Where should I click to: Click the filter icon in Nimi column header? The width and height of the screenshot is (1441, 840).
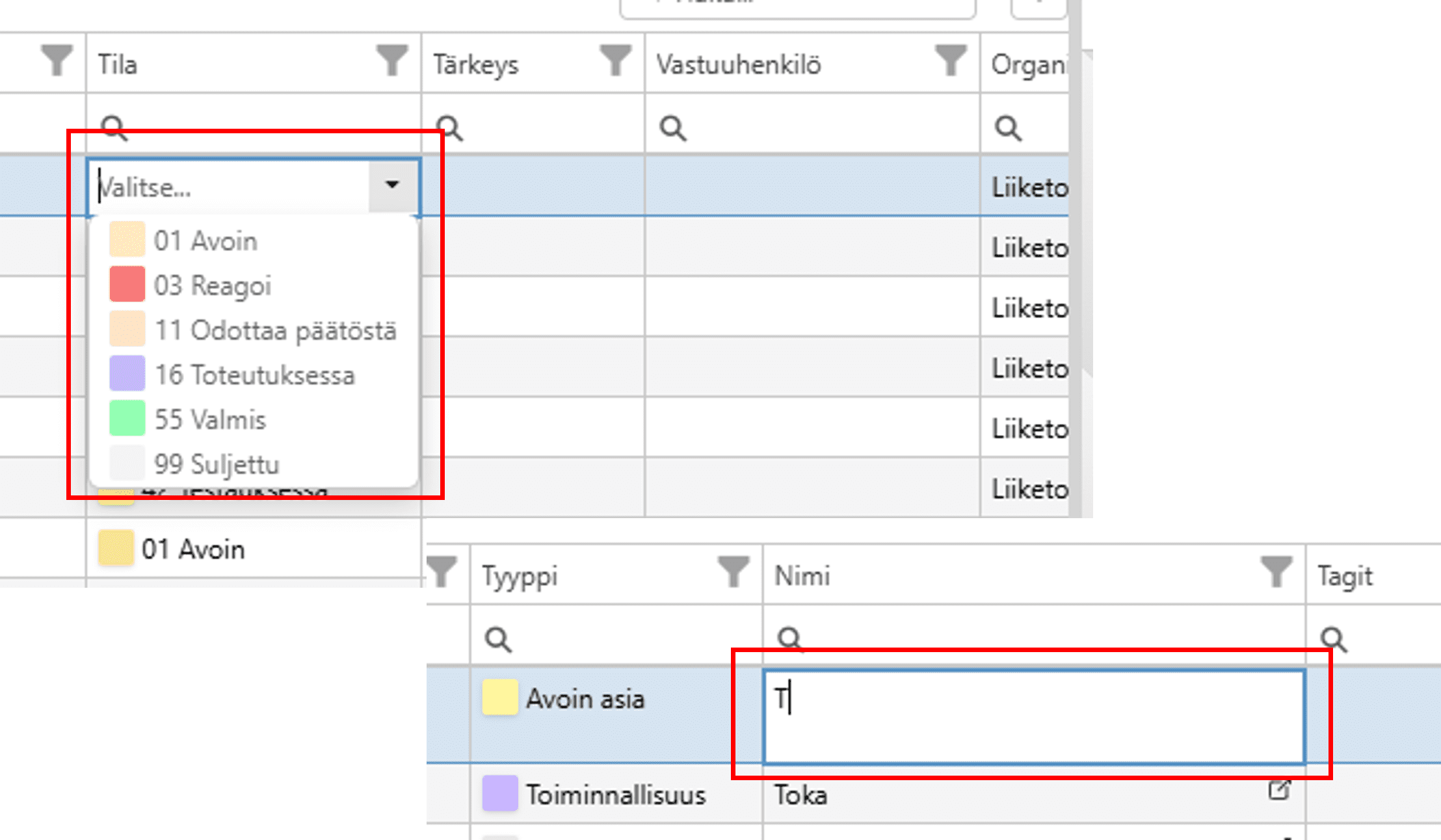click(x=1276, y=571)
